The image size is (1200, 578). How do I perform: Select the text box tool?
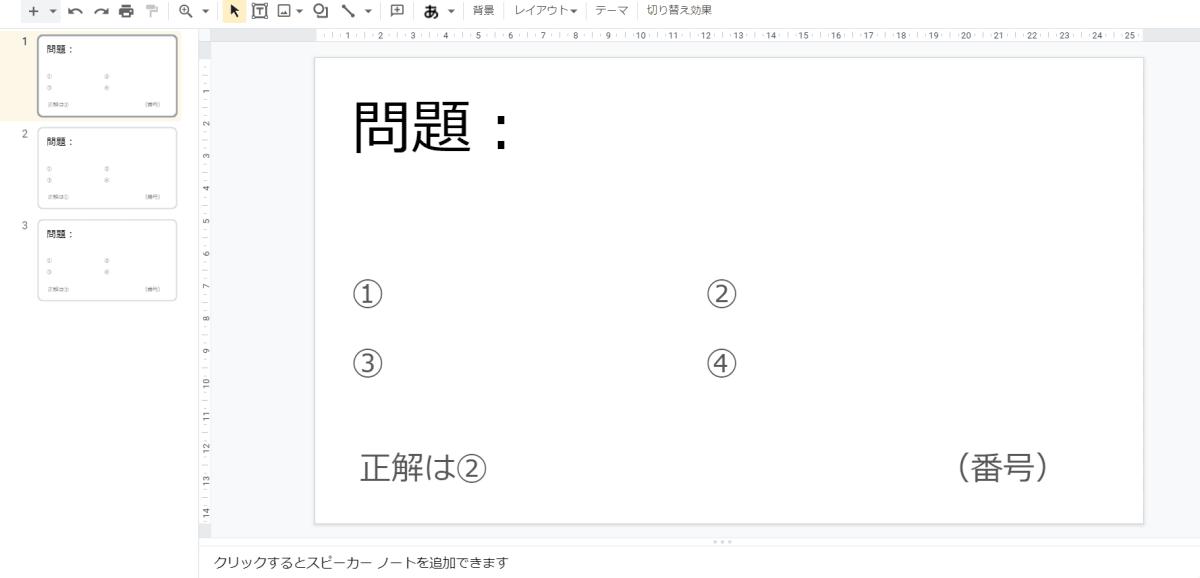point(260,11)
